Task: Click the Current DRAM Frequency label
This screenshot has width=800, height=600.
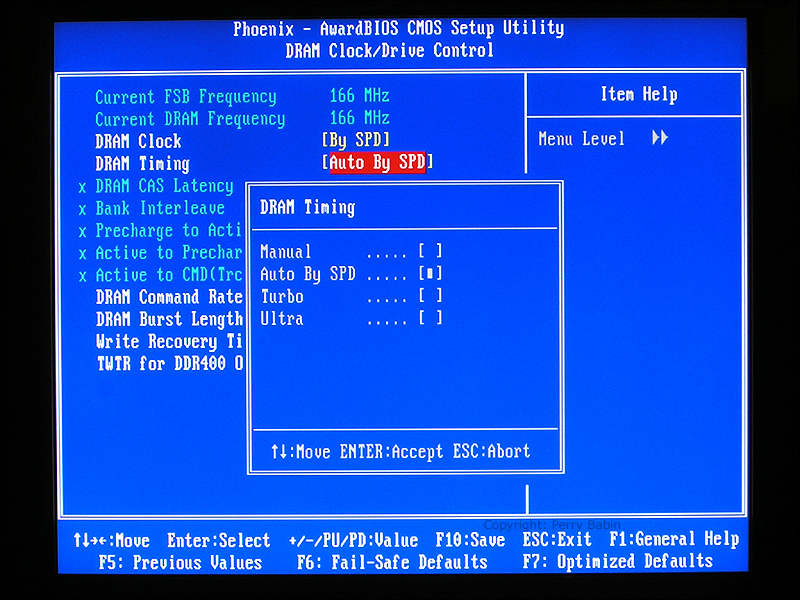Action: [x=190, y=119]
